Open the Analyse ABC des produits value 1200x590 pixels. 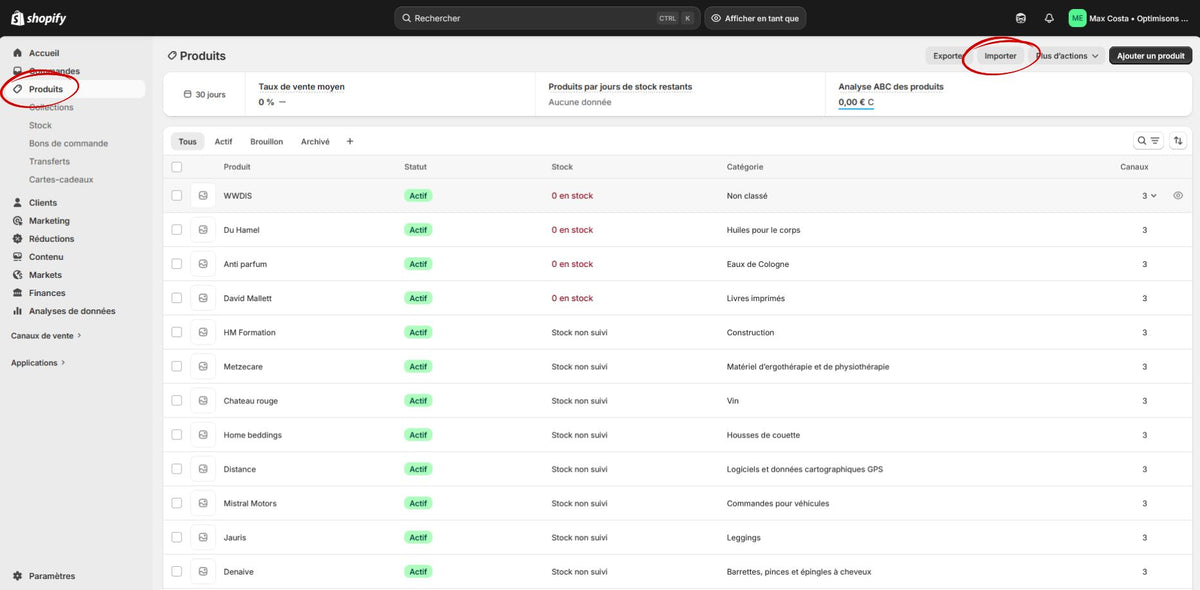[x=856, y=102]
